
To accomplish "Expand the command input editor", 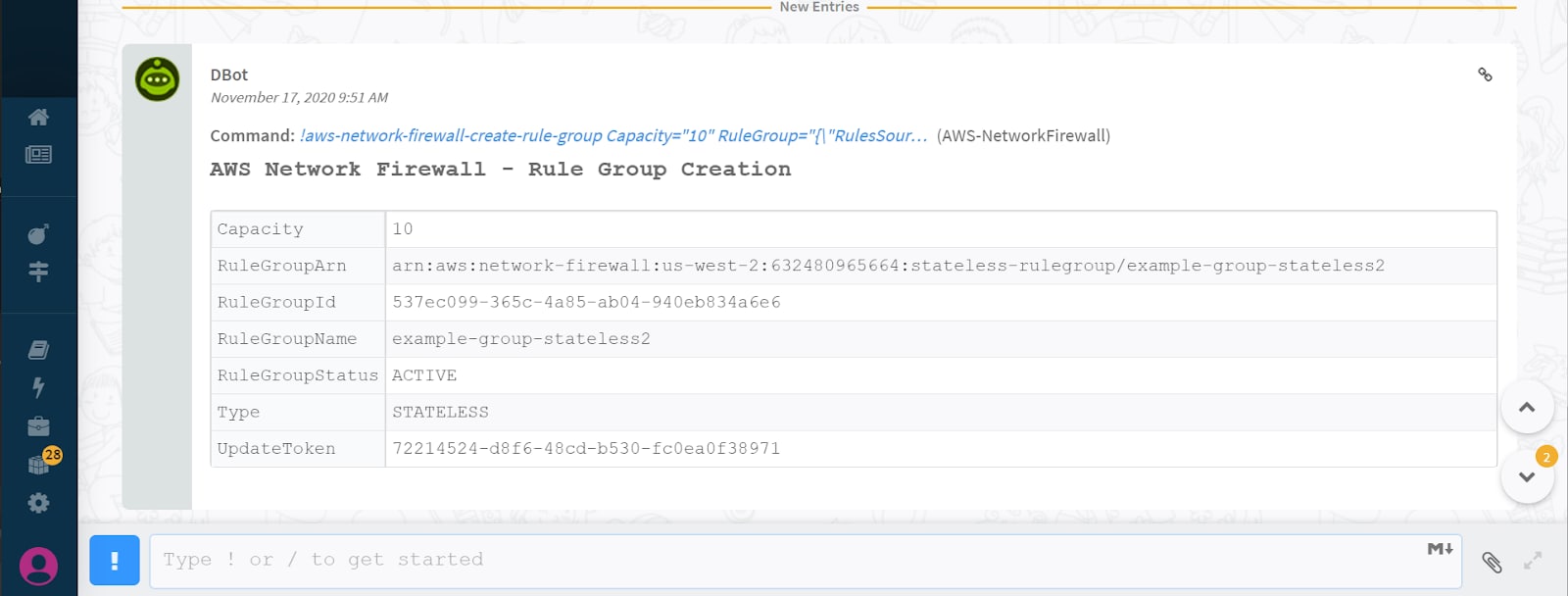I will (1533, 561).
